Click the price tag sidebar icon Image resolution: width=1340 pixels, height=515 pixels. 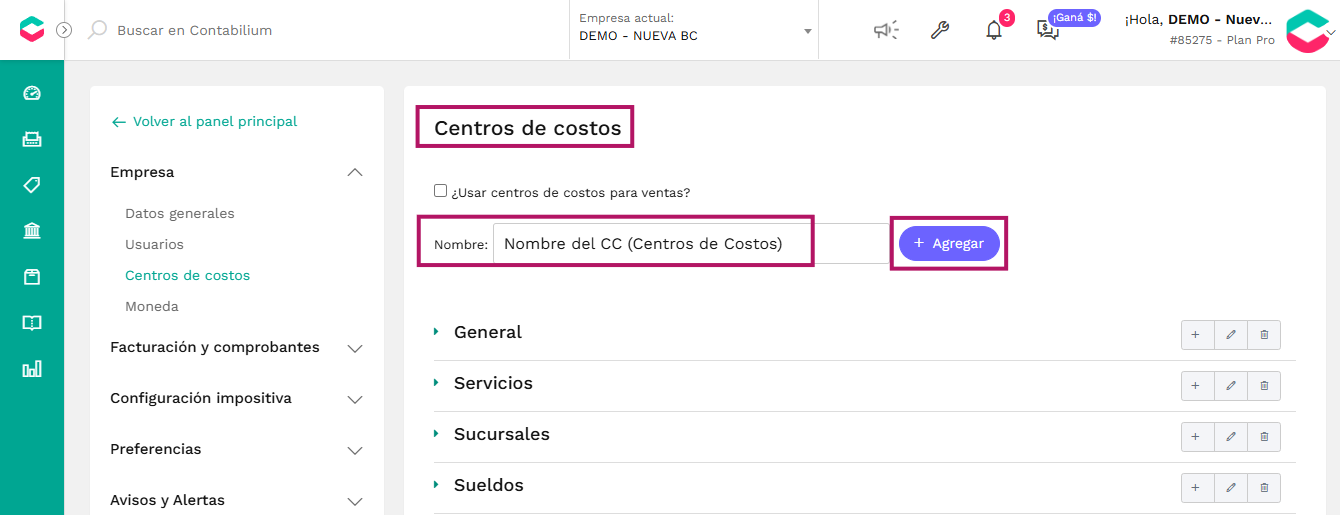coord(32,185)
